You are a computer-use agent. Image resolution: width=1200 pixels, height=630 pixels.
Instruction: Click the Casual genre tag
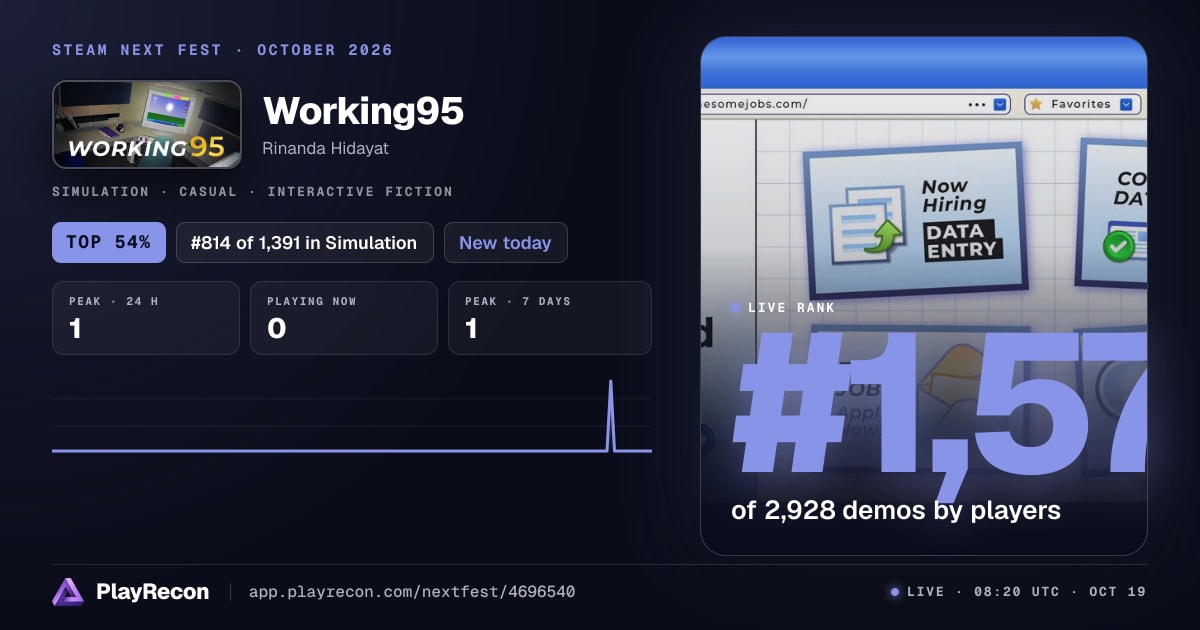pos(208,191)
